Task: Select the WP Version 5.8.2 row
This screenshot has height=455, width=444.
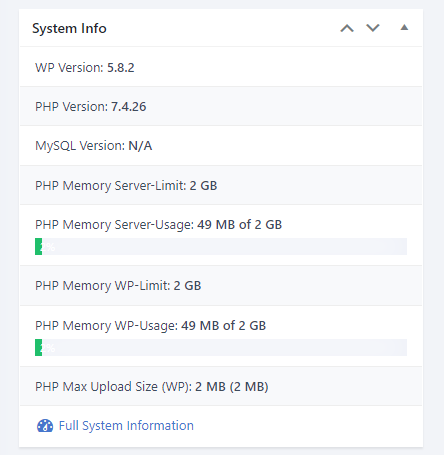Action: 221,67
